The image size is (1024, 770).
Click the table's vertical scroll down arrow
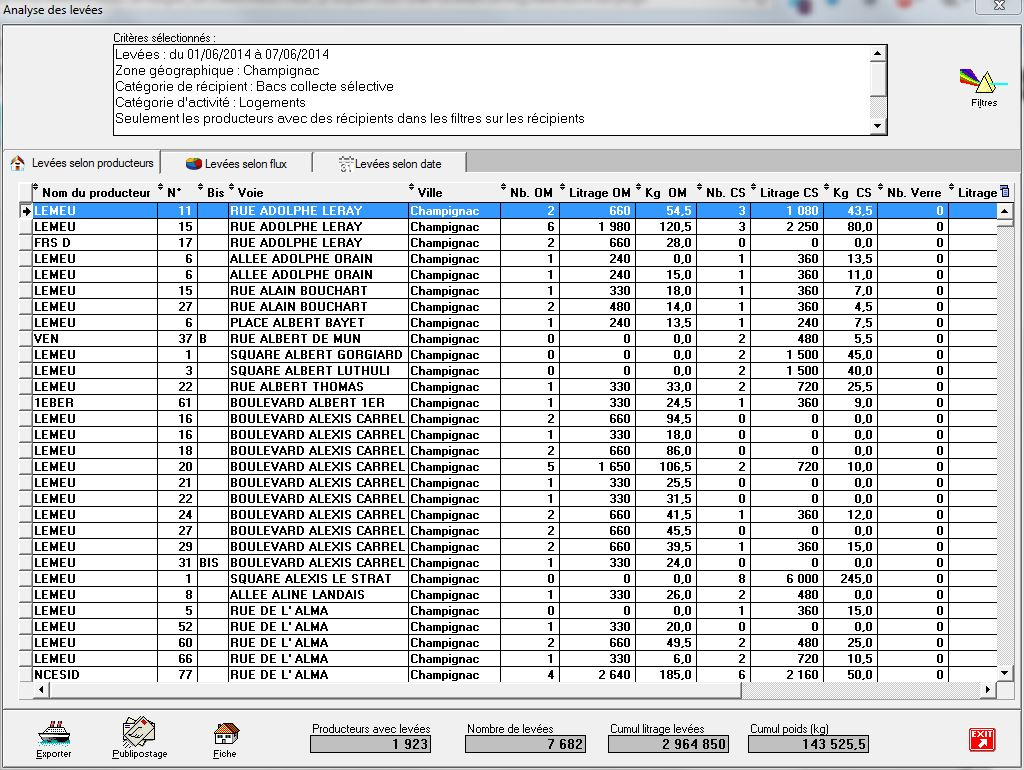coord(1004,673)
